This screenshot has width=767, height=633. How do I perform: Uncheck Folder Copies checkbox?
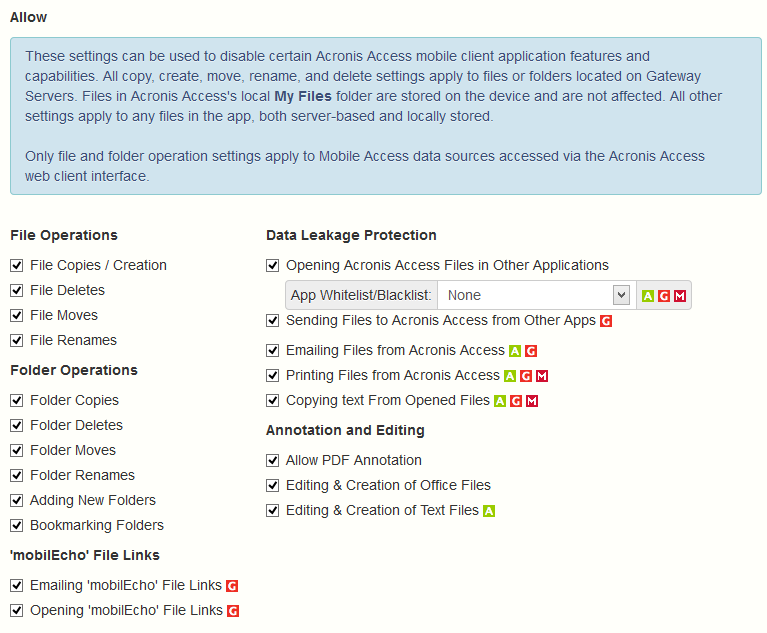pos(17,401)
